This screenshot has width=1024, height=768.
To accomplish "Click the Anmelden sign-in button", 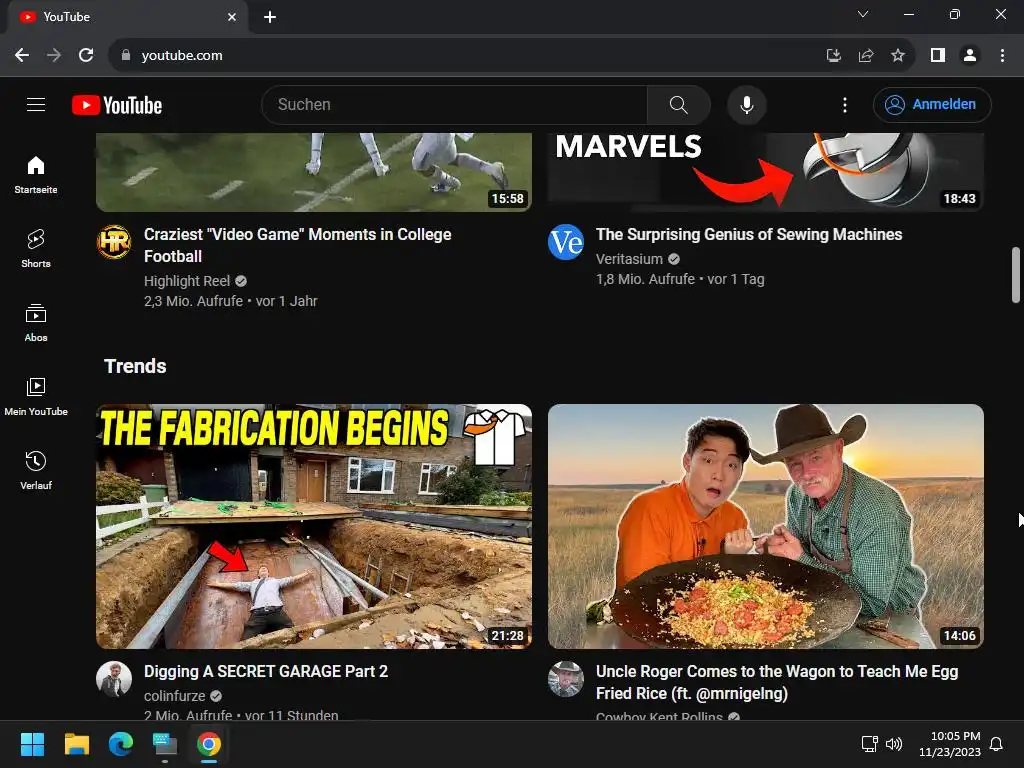I will click(932, 104).
